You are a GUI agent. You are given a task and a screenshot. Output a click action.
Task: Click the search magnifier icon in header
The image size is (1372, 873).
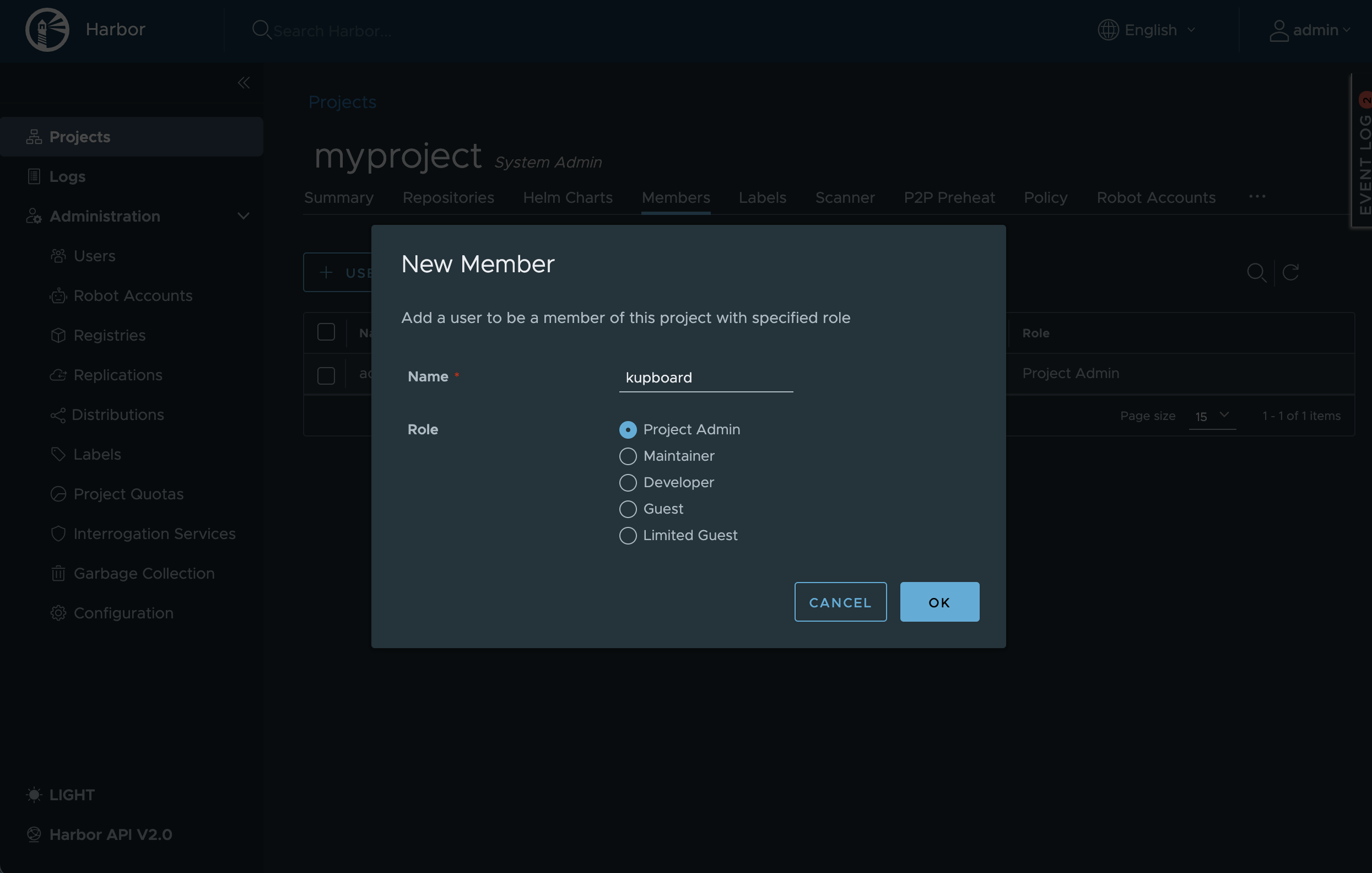point(261,30)
